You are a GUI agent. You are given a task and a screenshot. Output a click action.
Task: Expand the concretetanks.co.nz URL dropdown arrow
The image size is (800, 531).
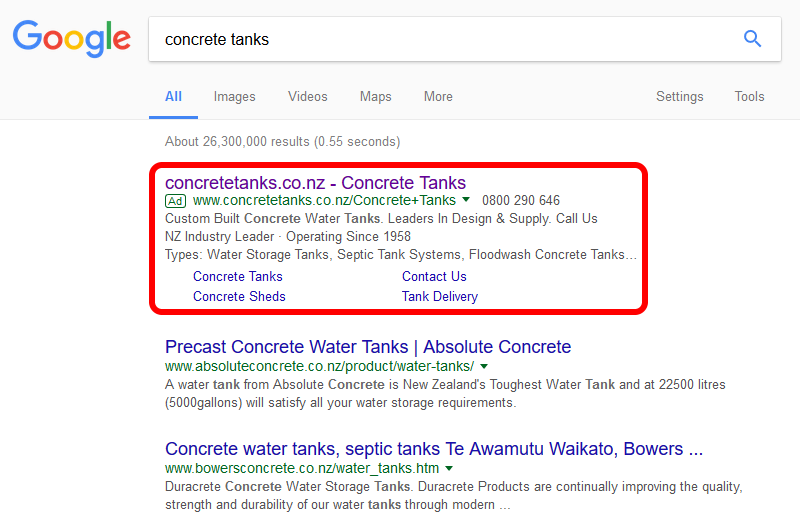467,200
